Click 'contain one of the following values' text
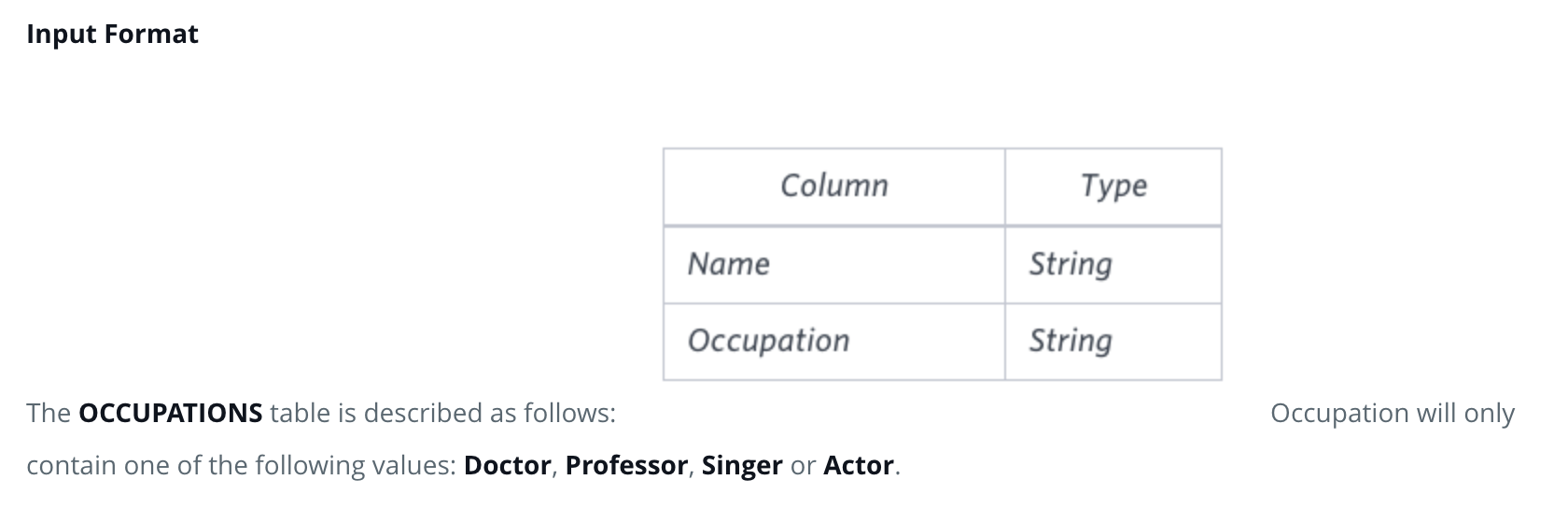1568x508 pixels. (x=242, y=465)
